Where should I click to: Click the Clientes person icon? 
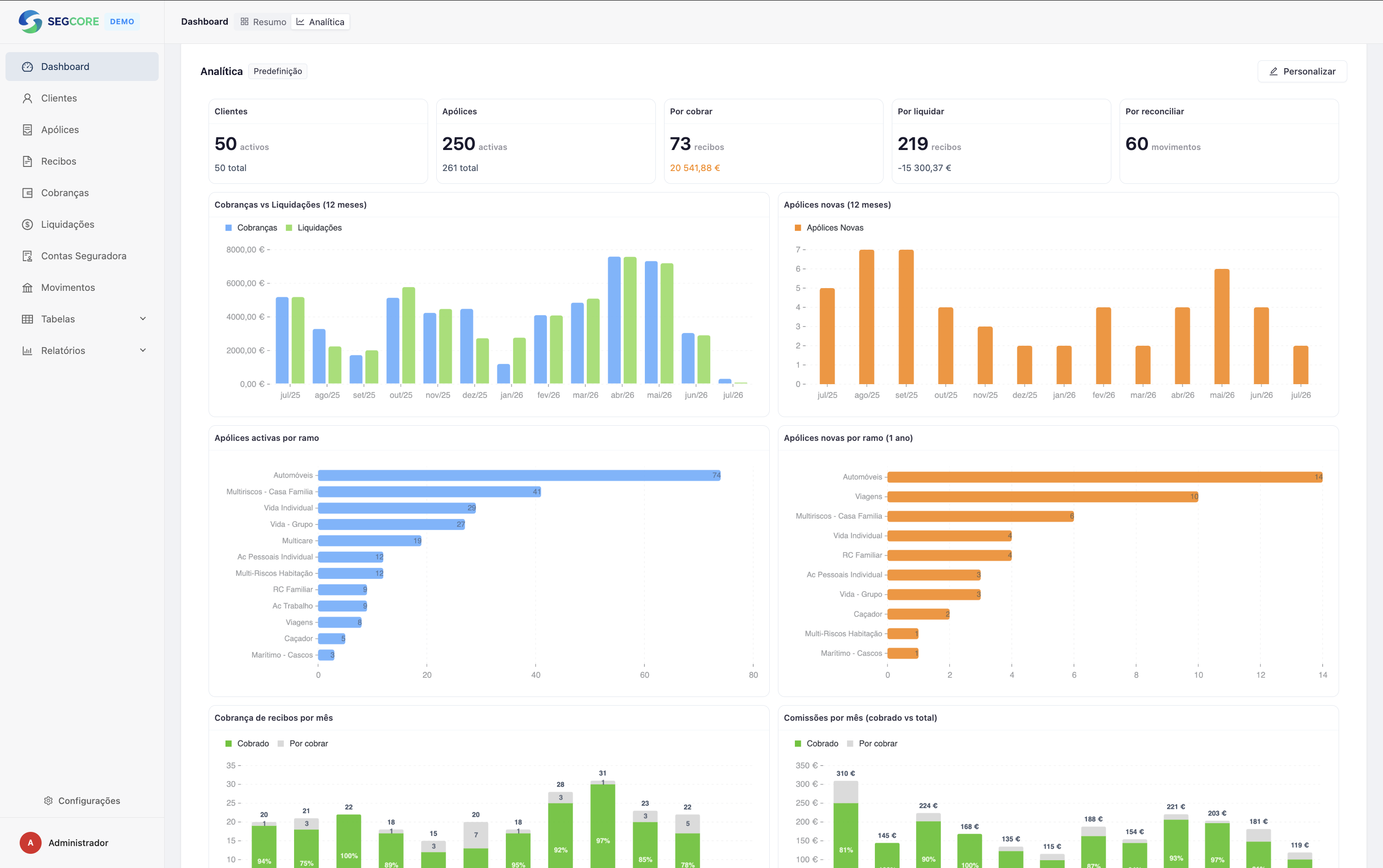click(x=27, y=98)
